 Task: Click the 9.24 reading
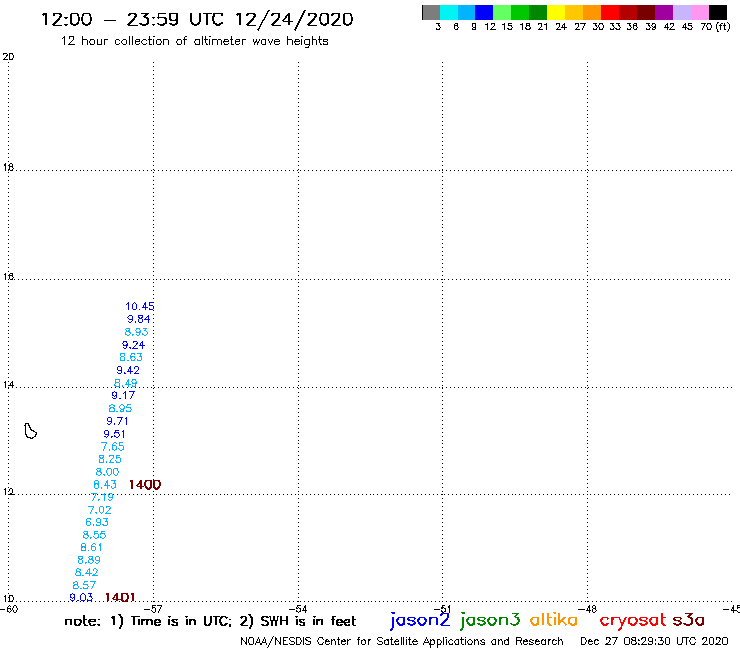[133, 345]
